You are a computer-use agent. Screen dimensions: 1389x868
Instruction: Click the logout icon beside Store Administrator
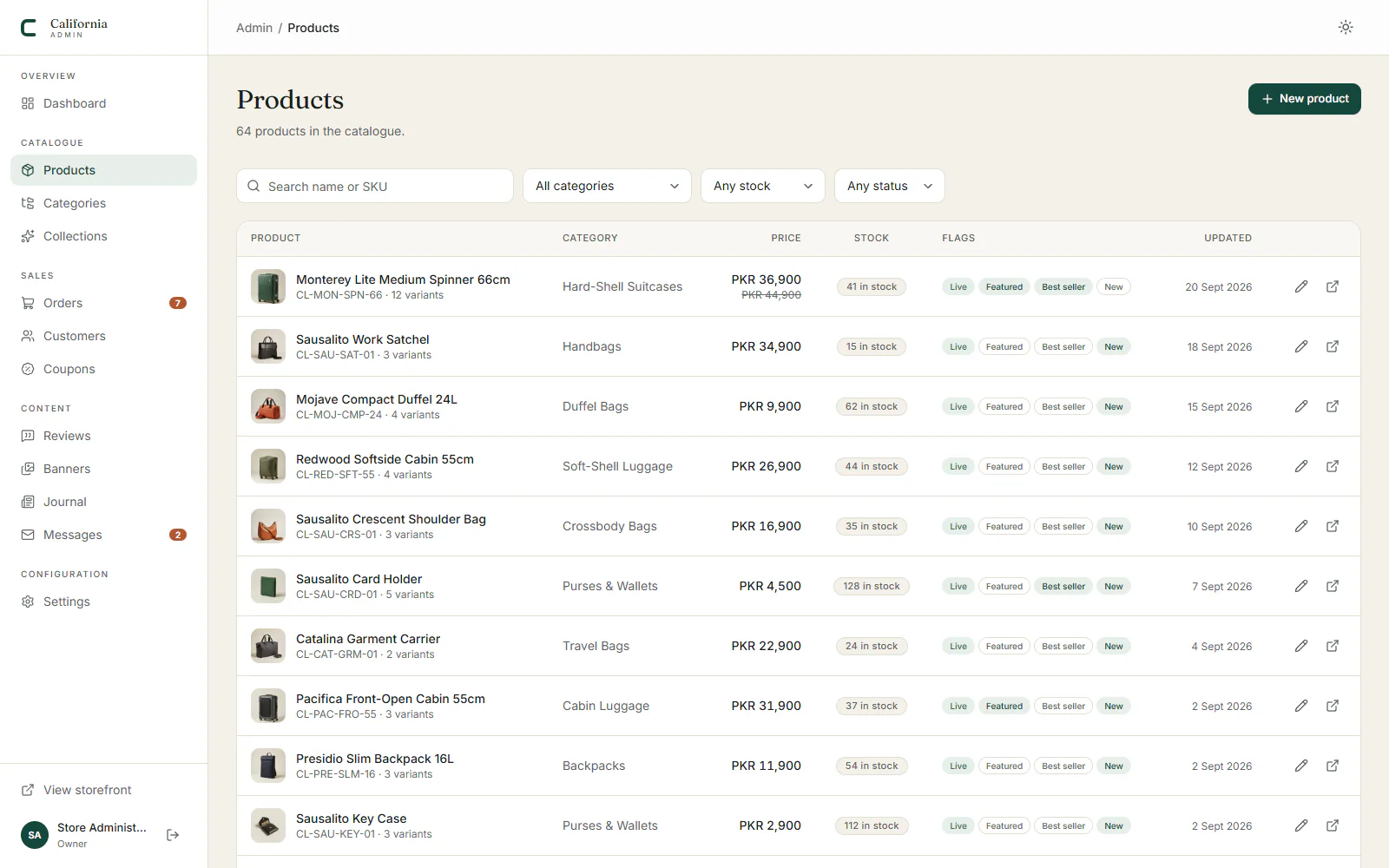pyautogui.click(x=173, y=835)
